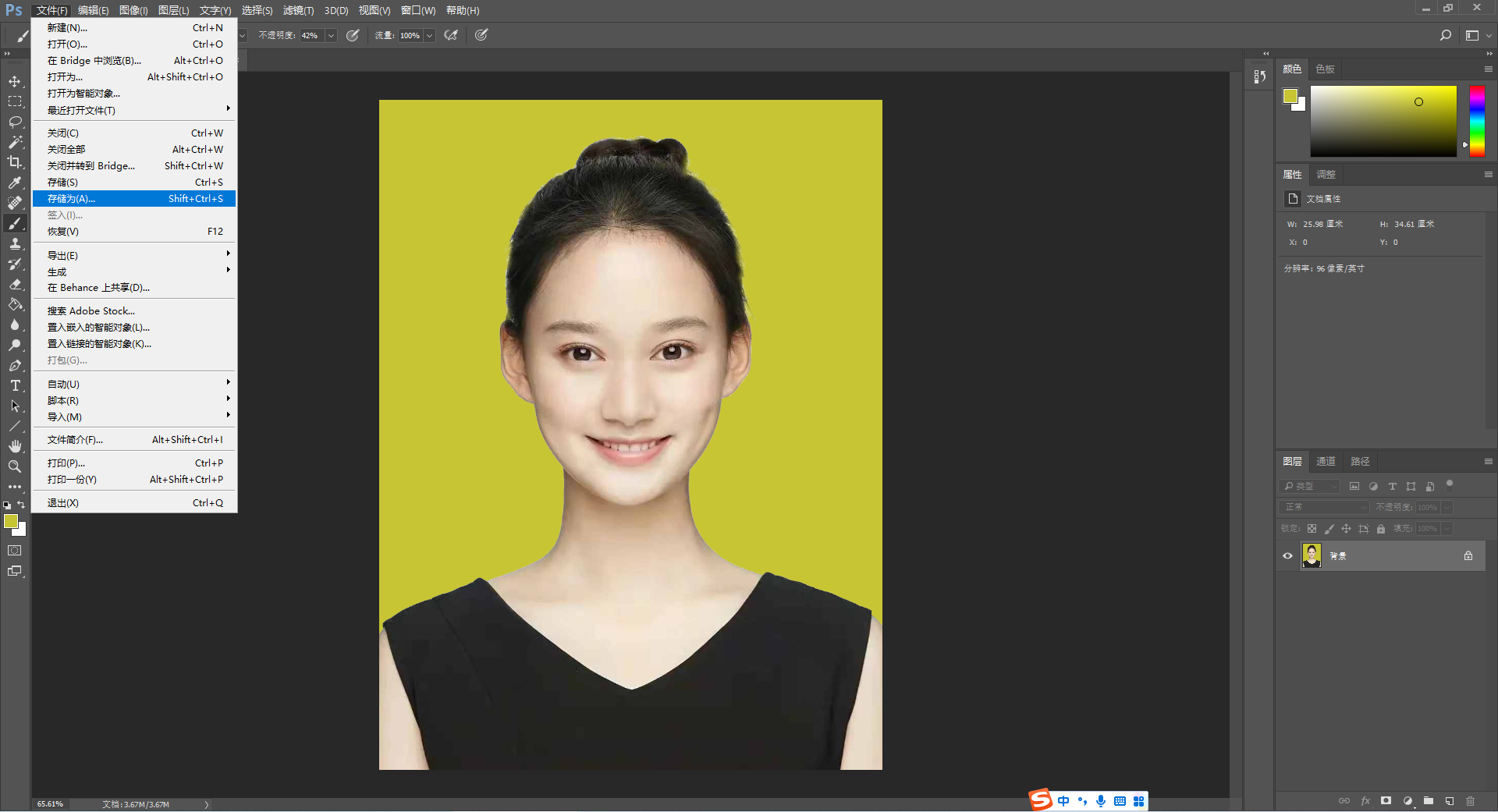
Task: Select the Path Selection tool
Action: pos(15,406)
